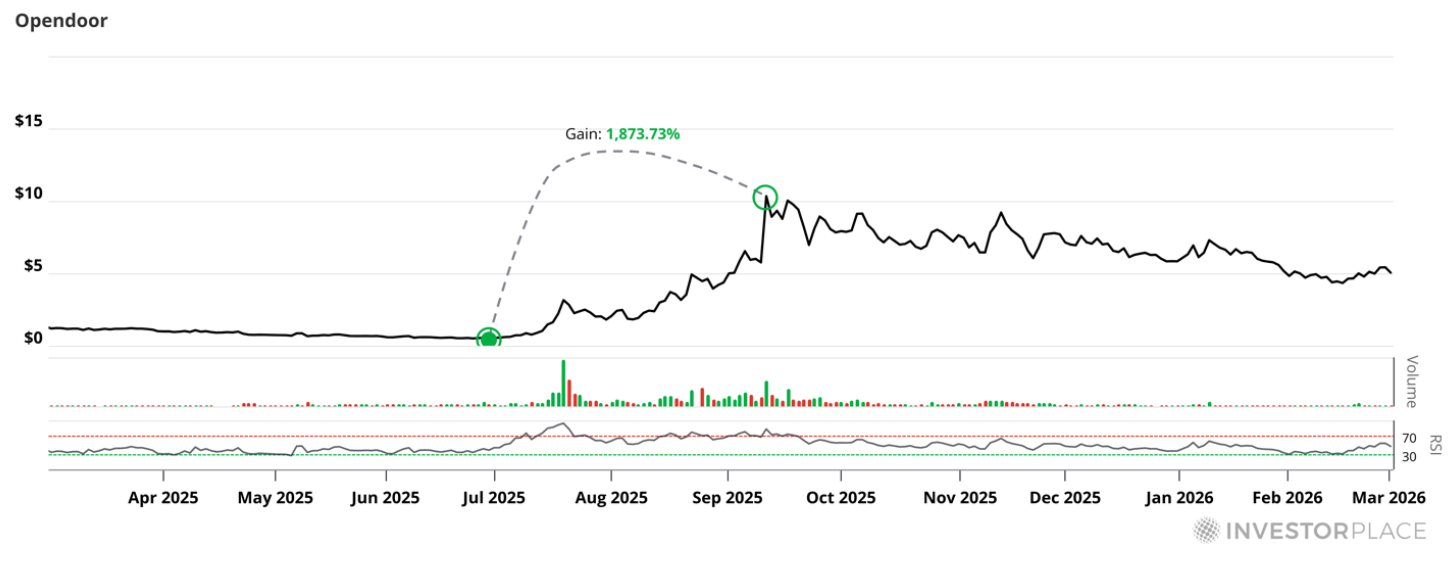Click the RSI '70' level label
This screenshot has height=563, width=1456.
pyautogui.click(x=1409, y=438)
